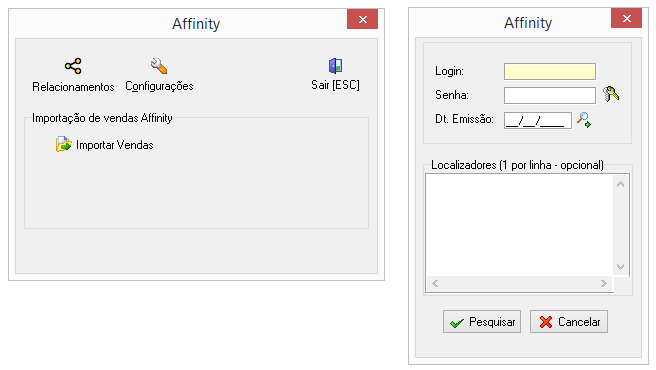This screenshot has width=656, height=370.
Task: Click the Localizadores scroll up arrow
Action: 620,184
